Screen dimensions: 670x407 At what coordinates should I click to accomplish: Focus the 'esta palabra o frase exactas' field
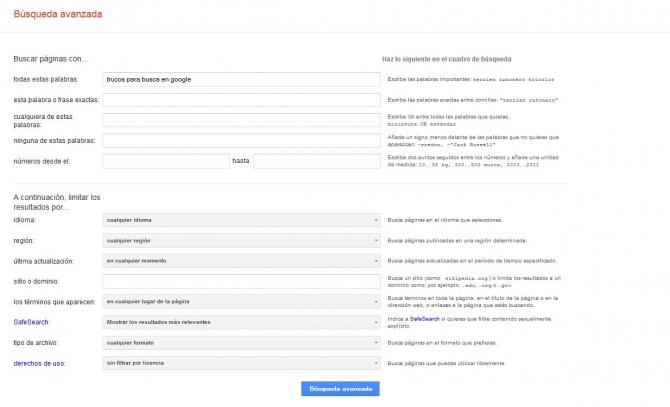pos(241,100)
